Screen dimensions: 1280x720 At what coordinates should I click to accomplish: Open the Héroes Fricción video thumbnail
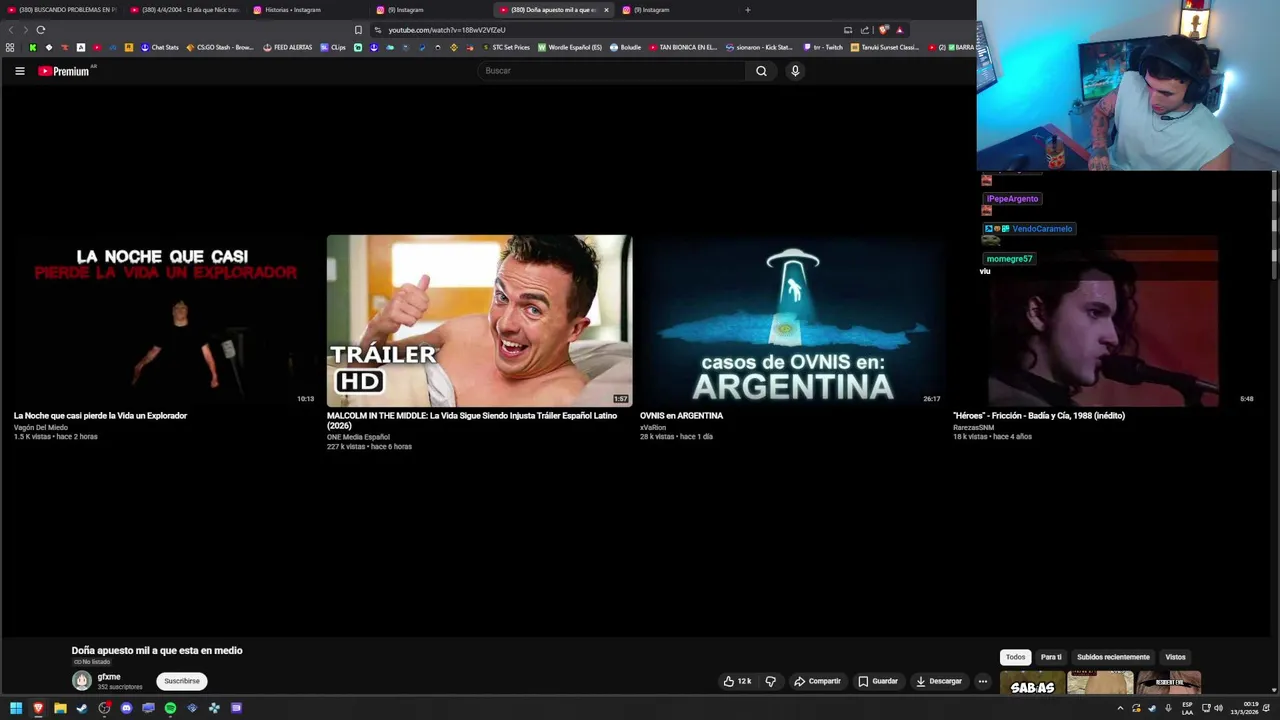coord(1105,321)
